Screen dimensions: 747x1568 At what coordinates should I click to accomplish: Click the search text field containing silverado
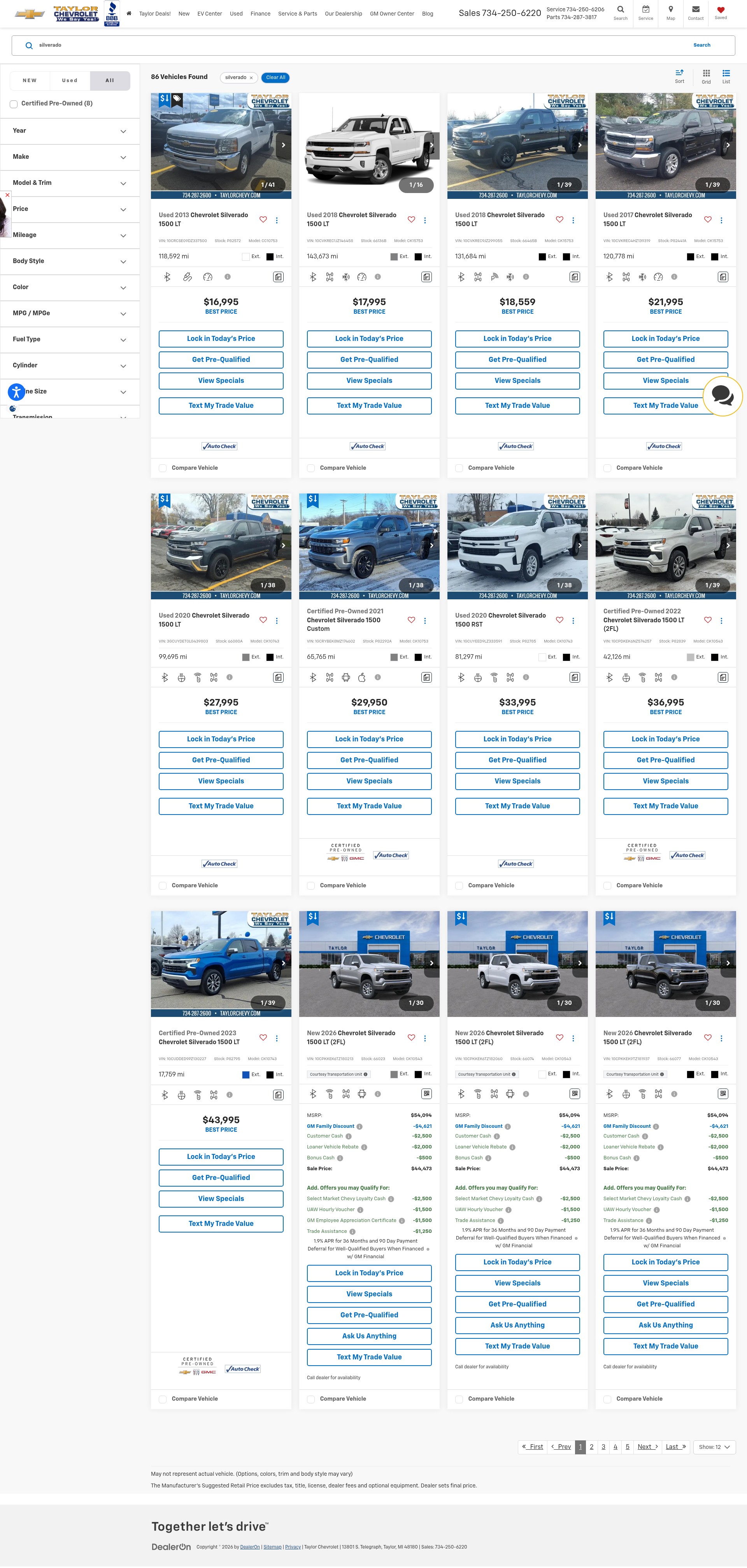pyautogui.click(x=359, y=45)
